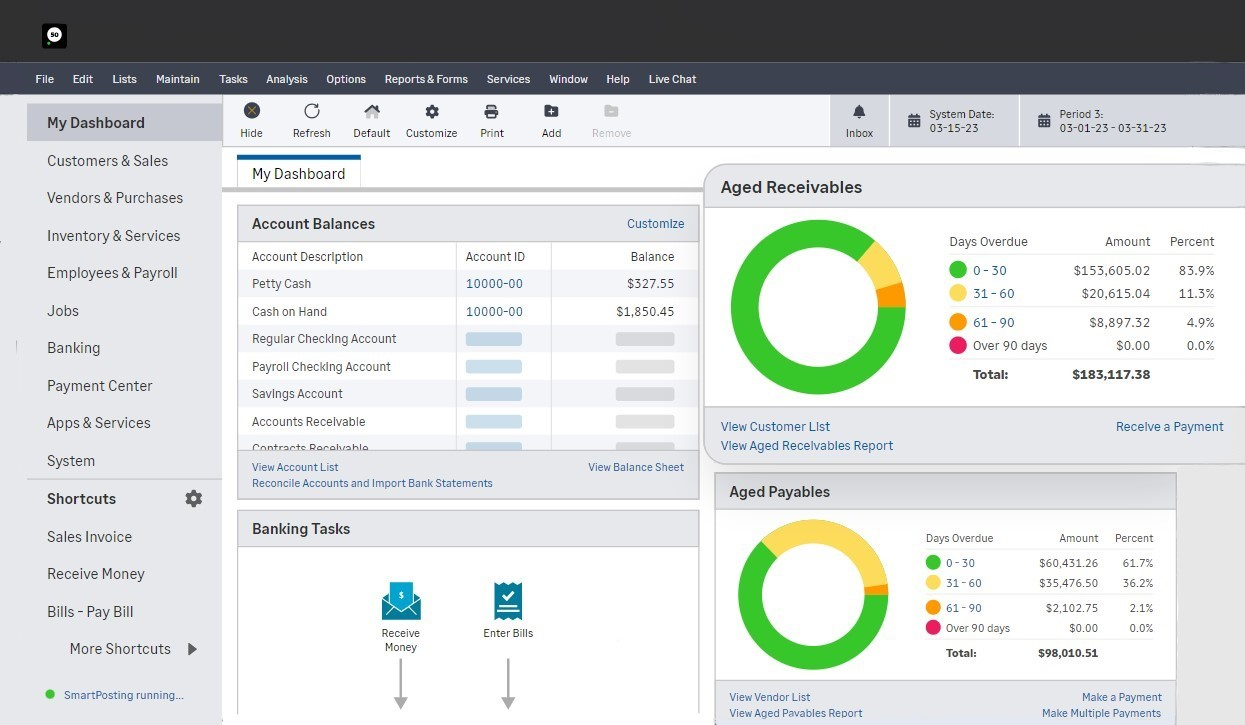The image size is (1245, 725).
Task: Click View Vendor List link
Action: point(770,697)
